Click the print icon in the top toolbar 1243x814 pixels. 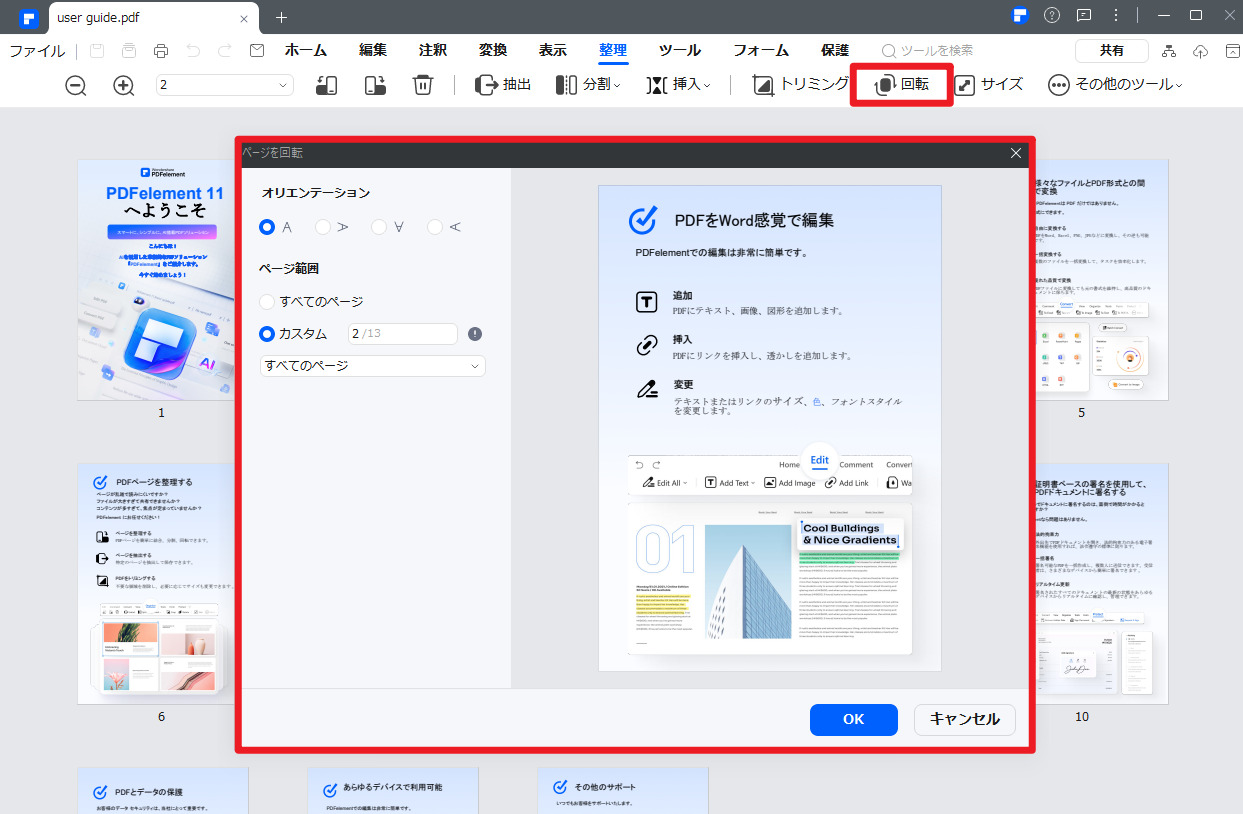(161, 51)
